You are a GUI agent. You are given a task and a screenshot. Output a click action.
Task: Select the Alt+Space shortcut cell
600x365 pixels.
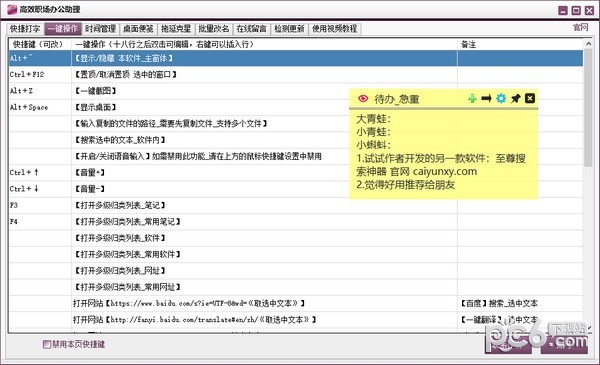tap(40, 108)
